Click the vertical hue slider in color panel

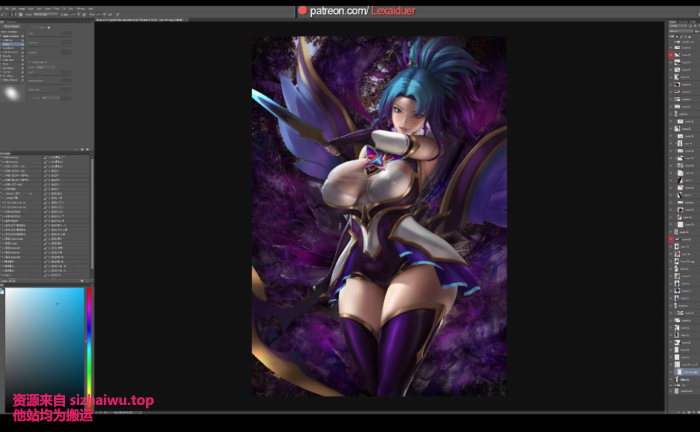click(x=89, y=340)
